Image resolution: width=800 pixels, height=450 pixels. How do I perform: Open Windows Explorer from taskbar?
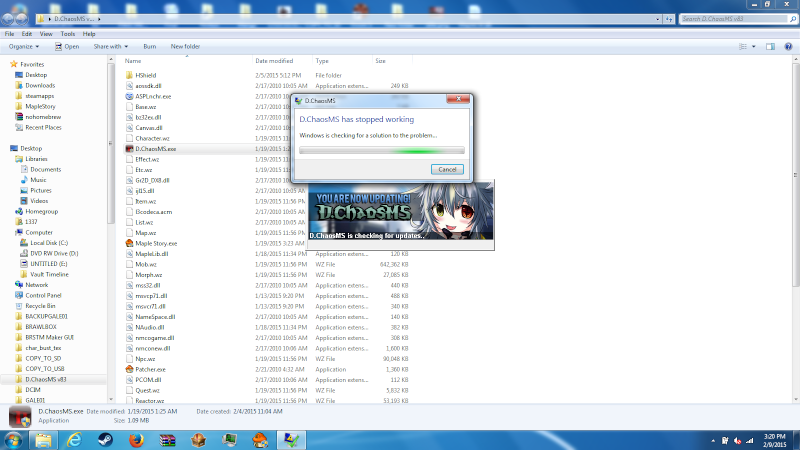tap(43, 440)
